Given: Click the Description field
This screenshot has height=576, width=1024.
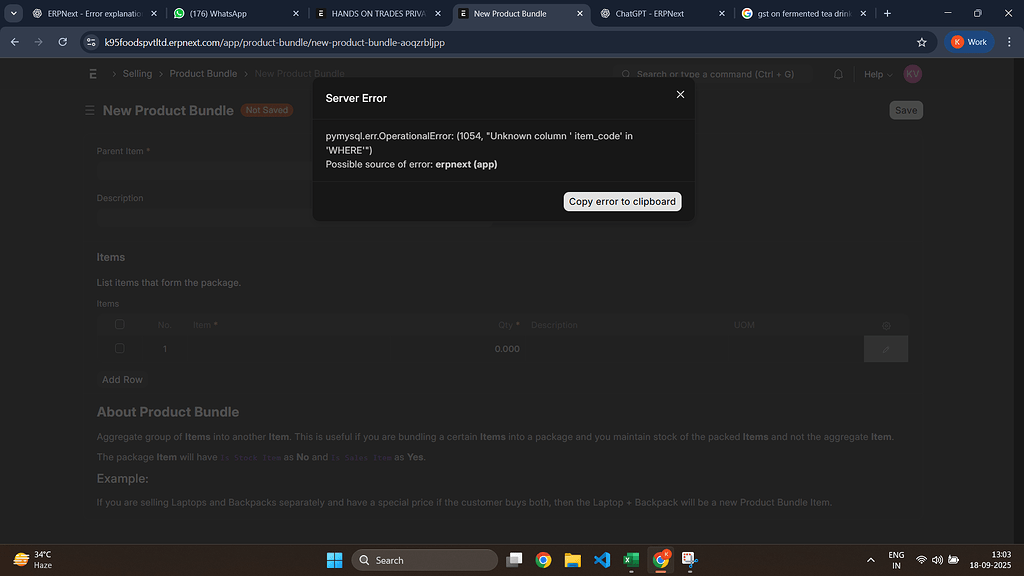Looking at the screenshot, I should click(294, 218).
